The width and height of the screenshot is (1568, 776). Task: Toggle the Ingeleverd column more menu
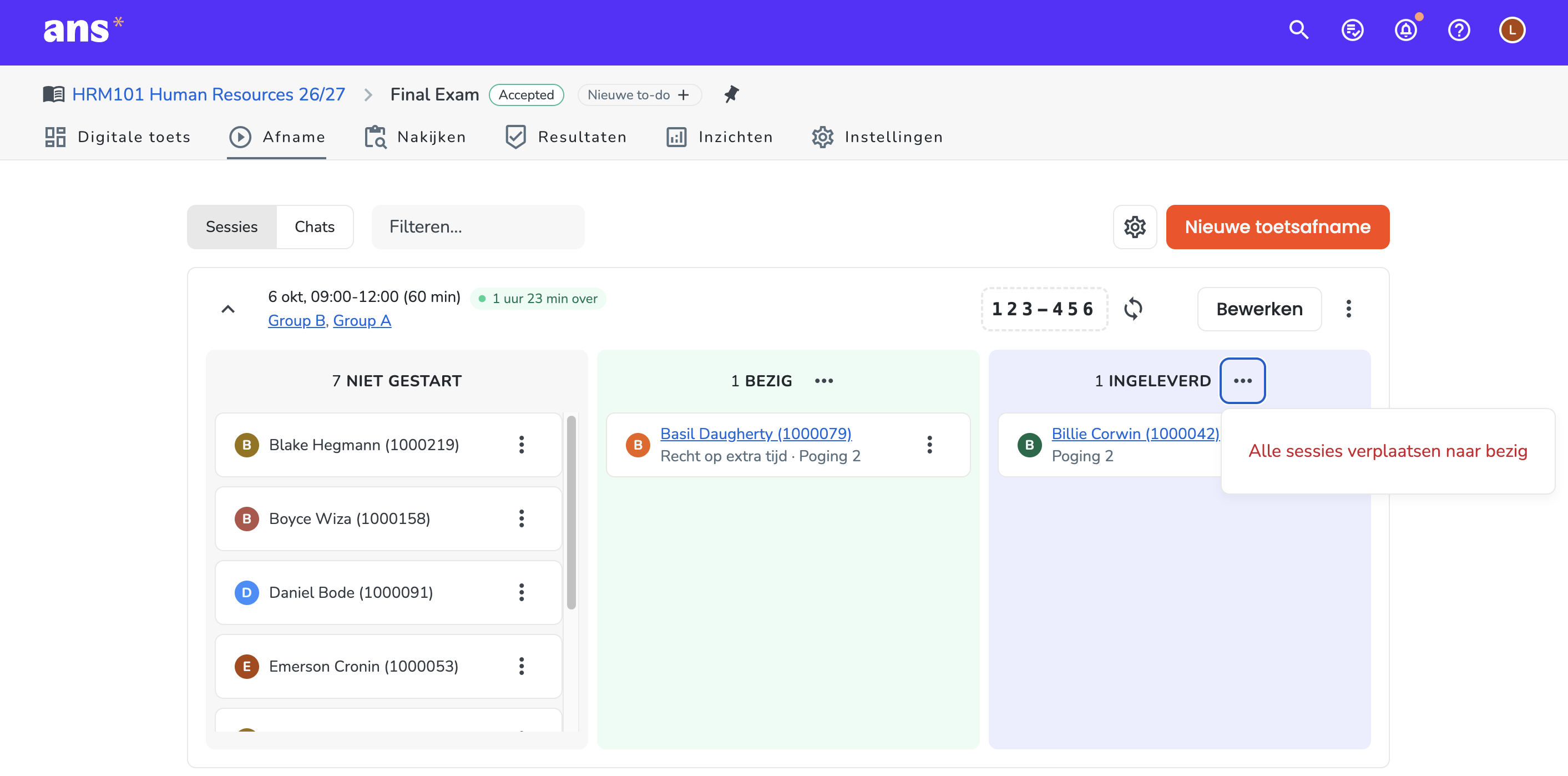coord(1242,381)
